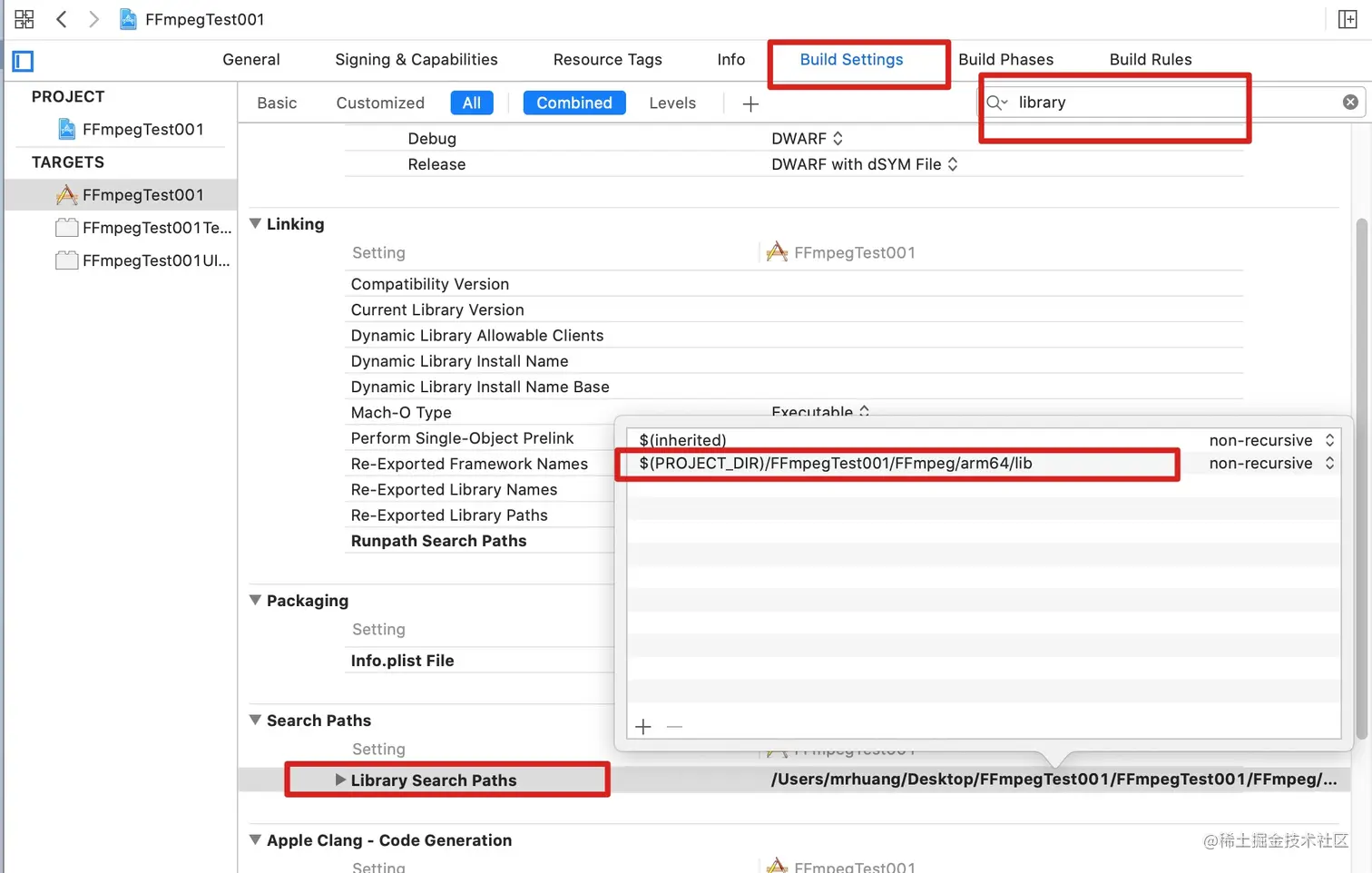Select the Release configuration row
Screen dimensions: 1372x873
[436, 163]
